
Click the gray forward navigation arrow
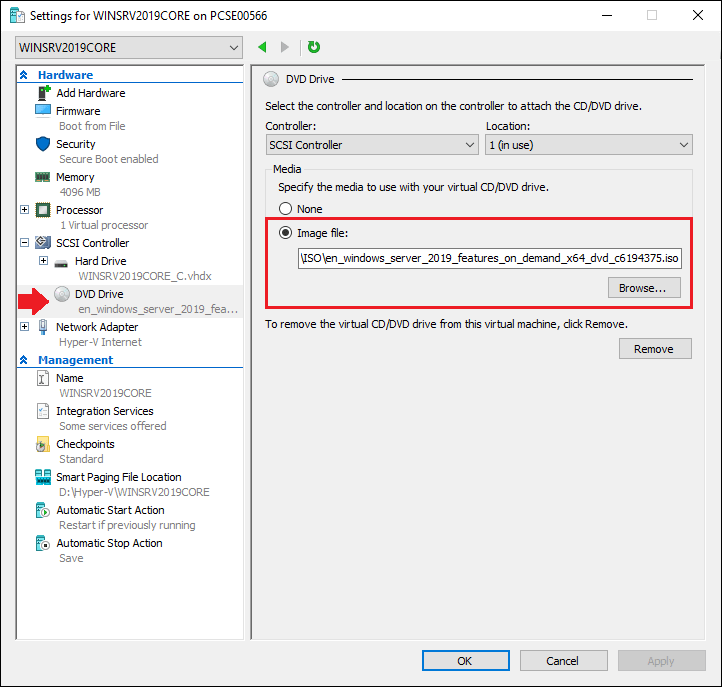pos(285,47)
